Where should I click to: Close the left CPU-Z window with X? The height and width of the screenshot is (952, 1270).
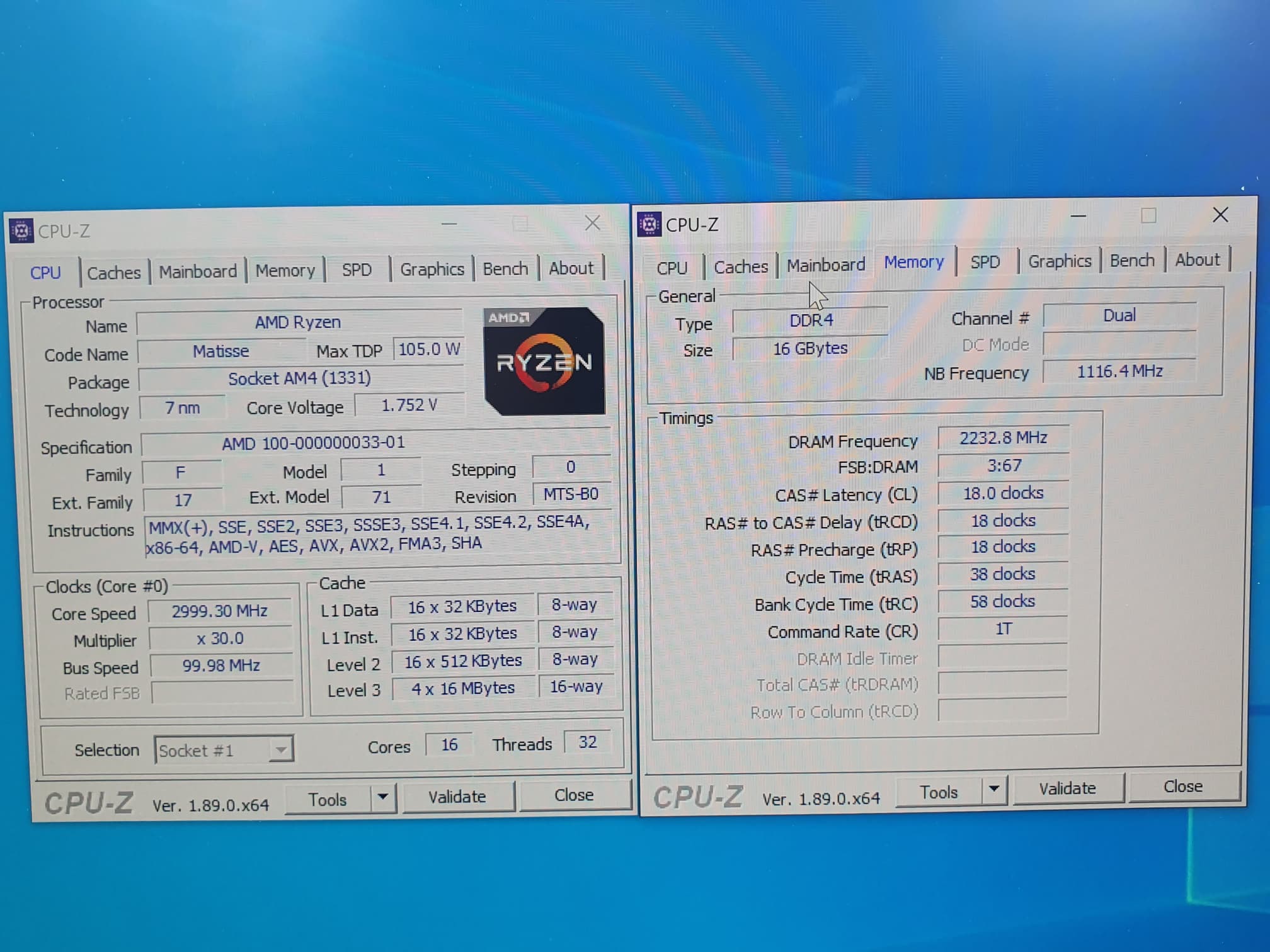click(x=592, y=223)
